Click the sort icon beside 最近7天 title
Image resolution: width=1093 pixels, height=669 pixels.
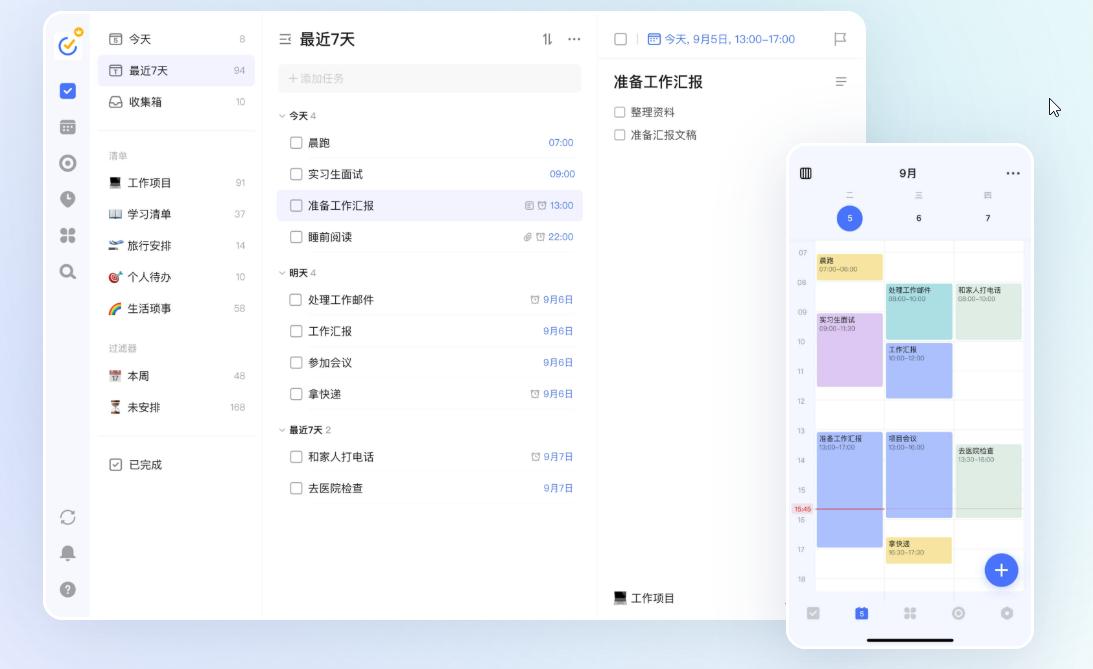pyautogui.click(x=547, y=39)
